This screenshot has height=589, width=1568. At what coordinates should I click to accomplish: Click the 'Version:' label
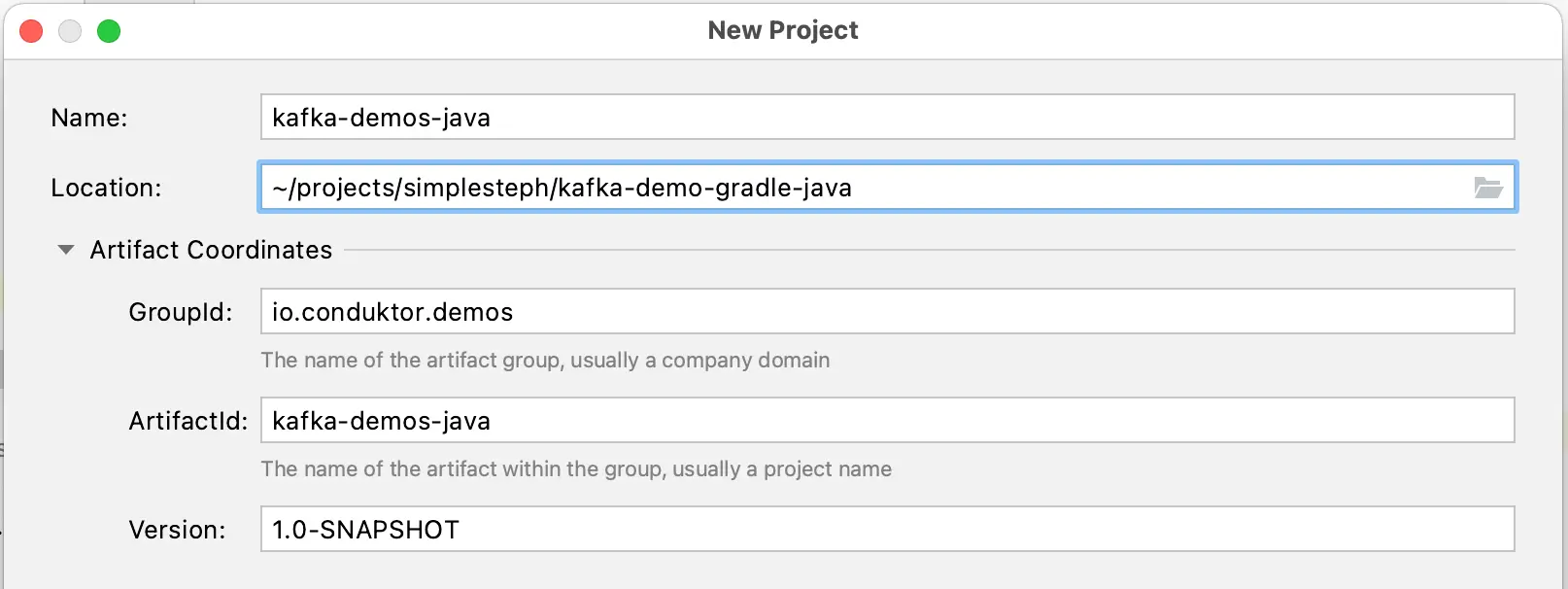[x=177, y=530]
